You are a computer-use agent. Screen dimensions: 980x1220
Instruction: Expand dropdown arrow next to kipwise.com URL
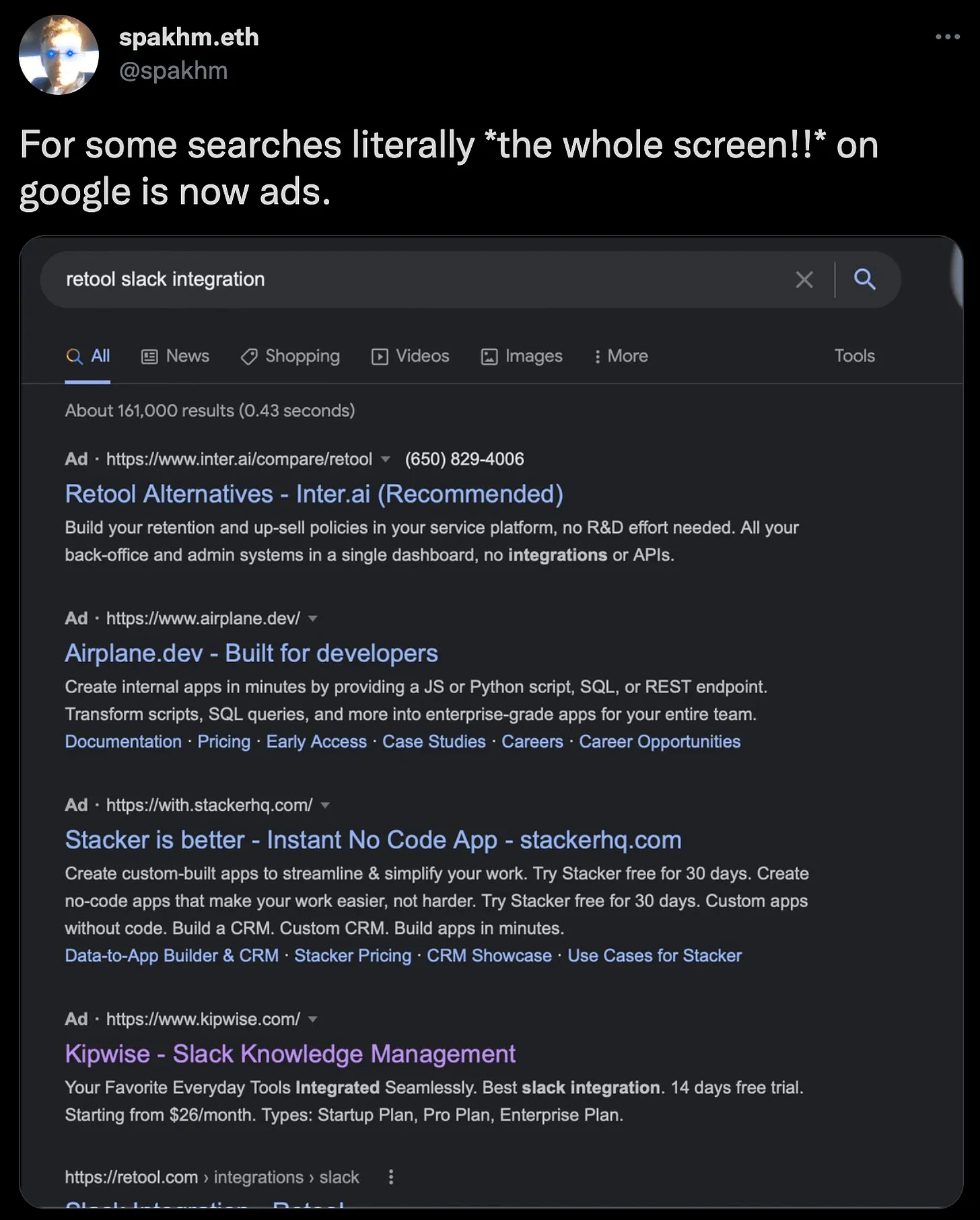click(x=313, y=1019)
